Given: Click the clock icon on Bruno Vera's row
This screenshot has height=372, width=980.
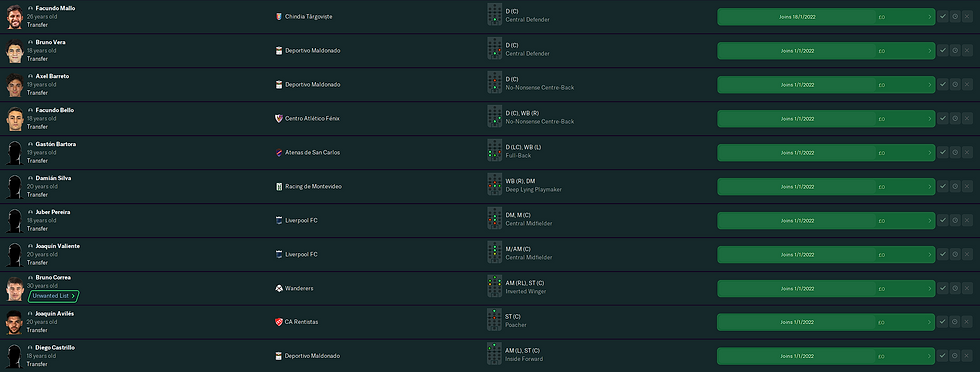Looking at the screenshot, I should coord(955,51).
